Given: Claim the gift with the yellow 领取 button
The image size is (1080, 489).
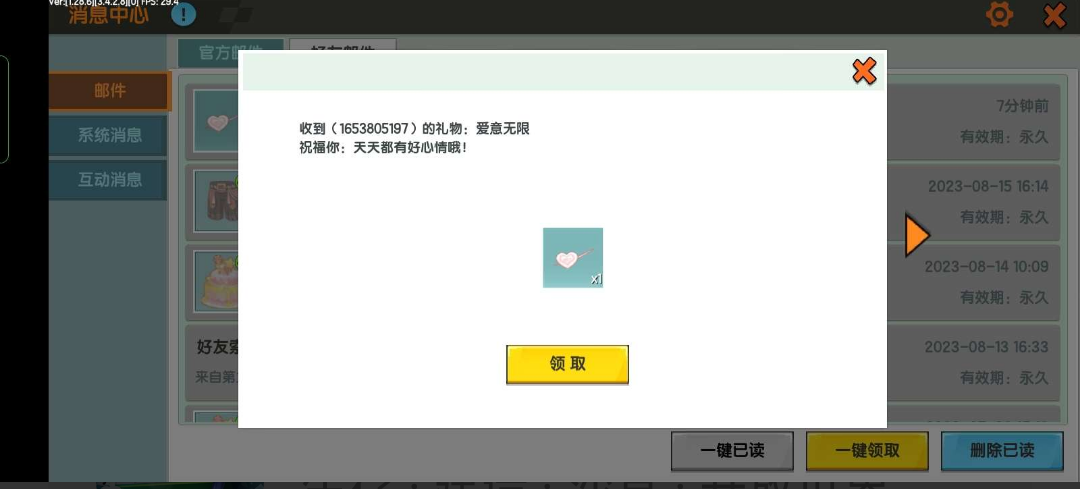Looking at the screenshot, I should click(567, 364).
